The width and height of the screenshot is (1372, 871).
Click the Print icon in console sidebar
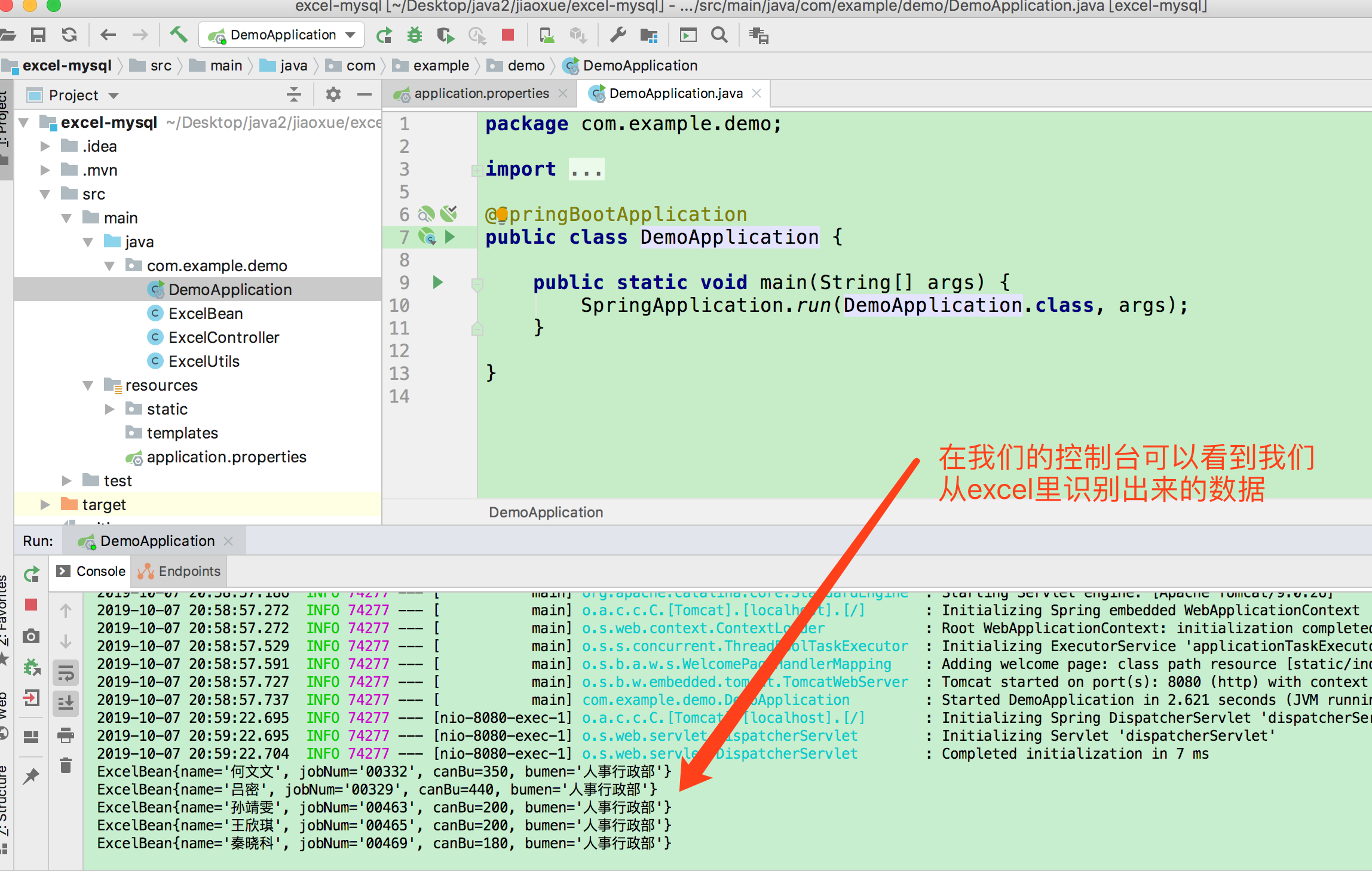click(66, 735)
